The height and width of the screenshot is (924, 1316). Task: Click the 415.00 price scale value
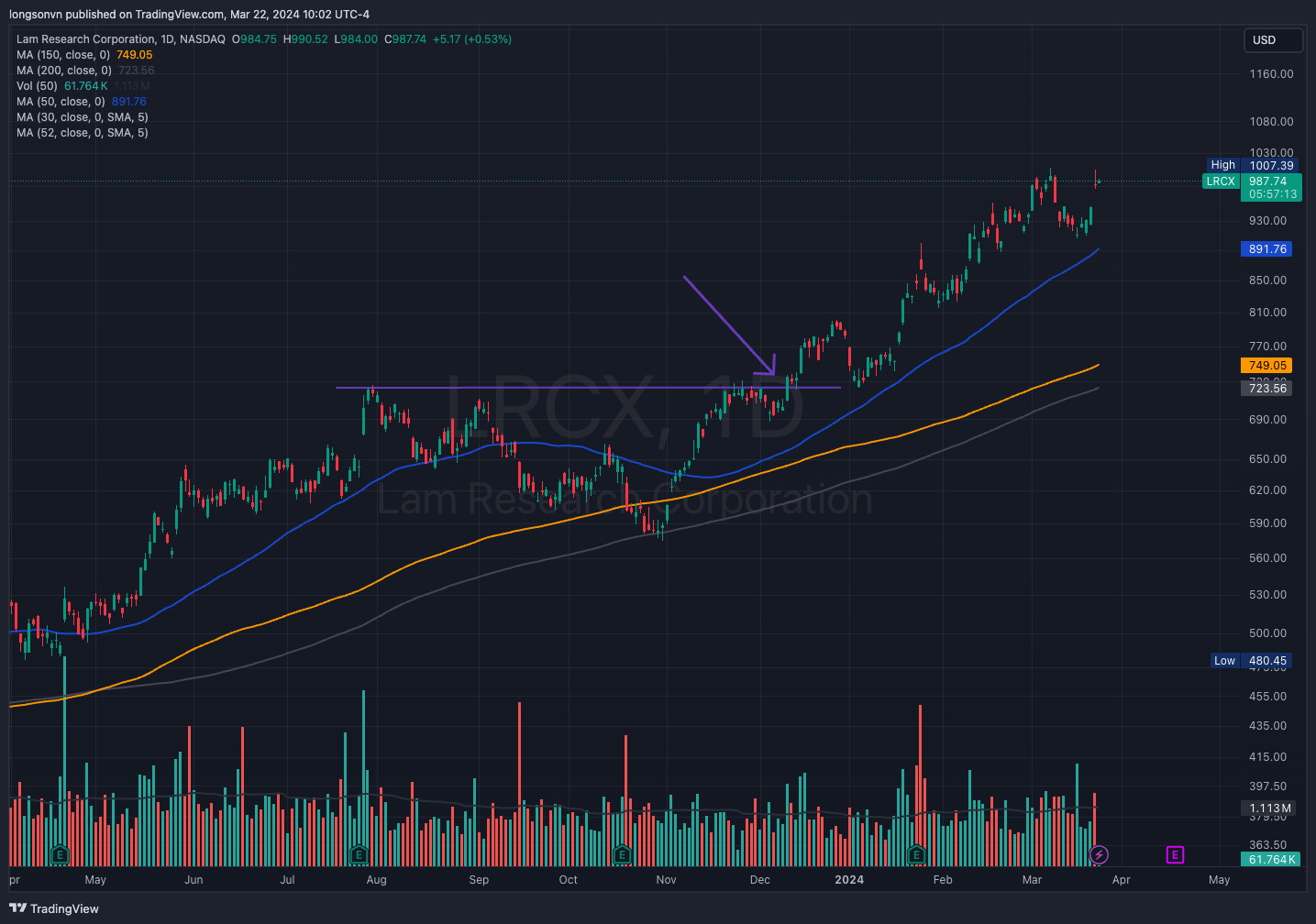(x=1267, y=757)
